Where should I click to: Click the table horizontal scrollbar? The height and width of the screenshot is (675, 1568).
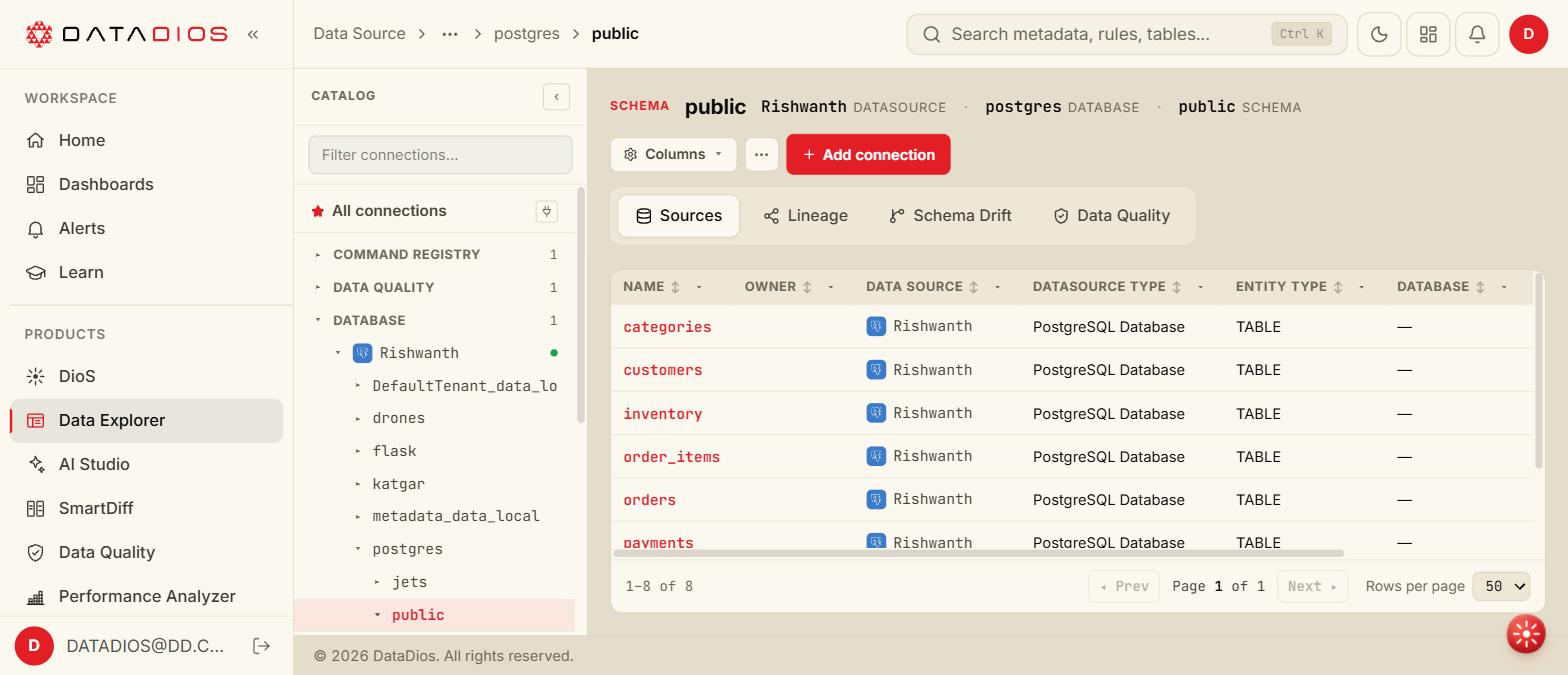tap(979, 553)
